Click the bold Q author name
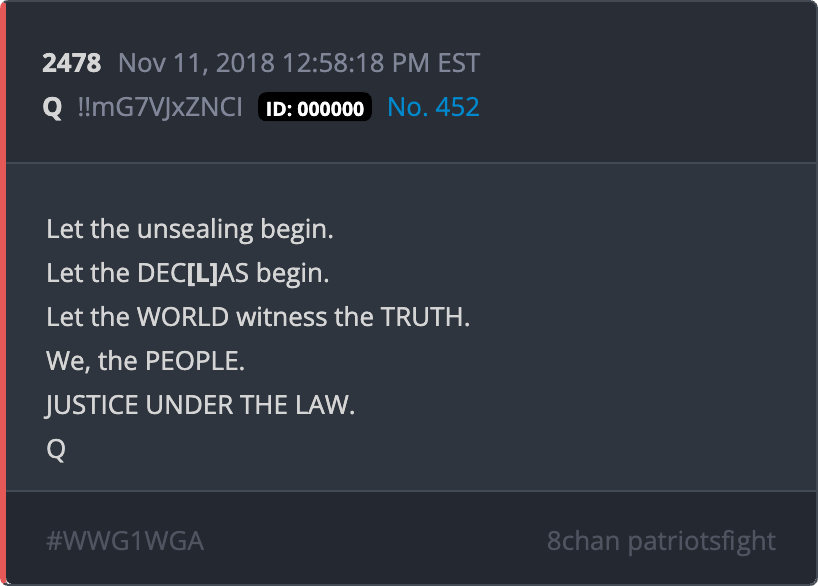The image size is (818, 586). pos(52,108)
